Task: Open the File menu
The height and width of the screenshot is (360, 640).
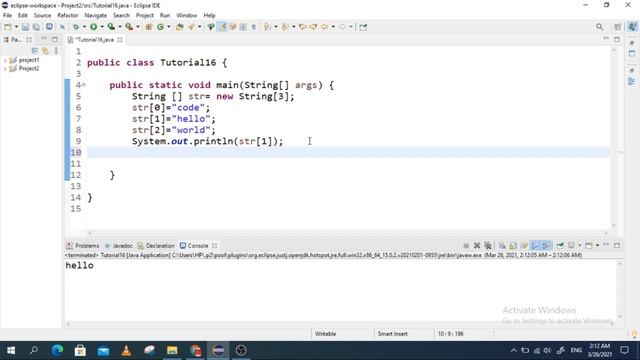Action: [x=7, y=15]
